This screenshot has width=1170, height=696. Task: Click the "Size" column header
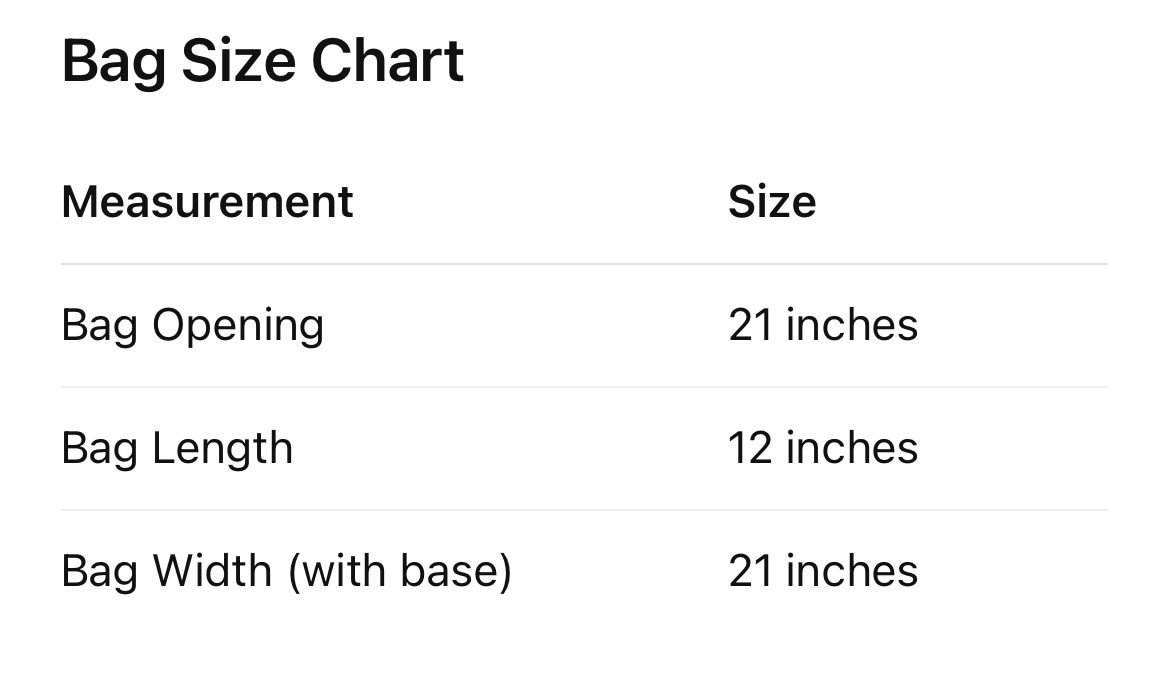click(x=771, y=202)
